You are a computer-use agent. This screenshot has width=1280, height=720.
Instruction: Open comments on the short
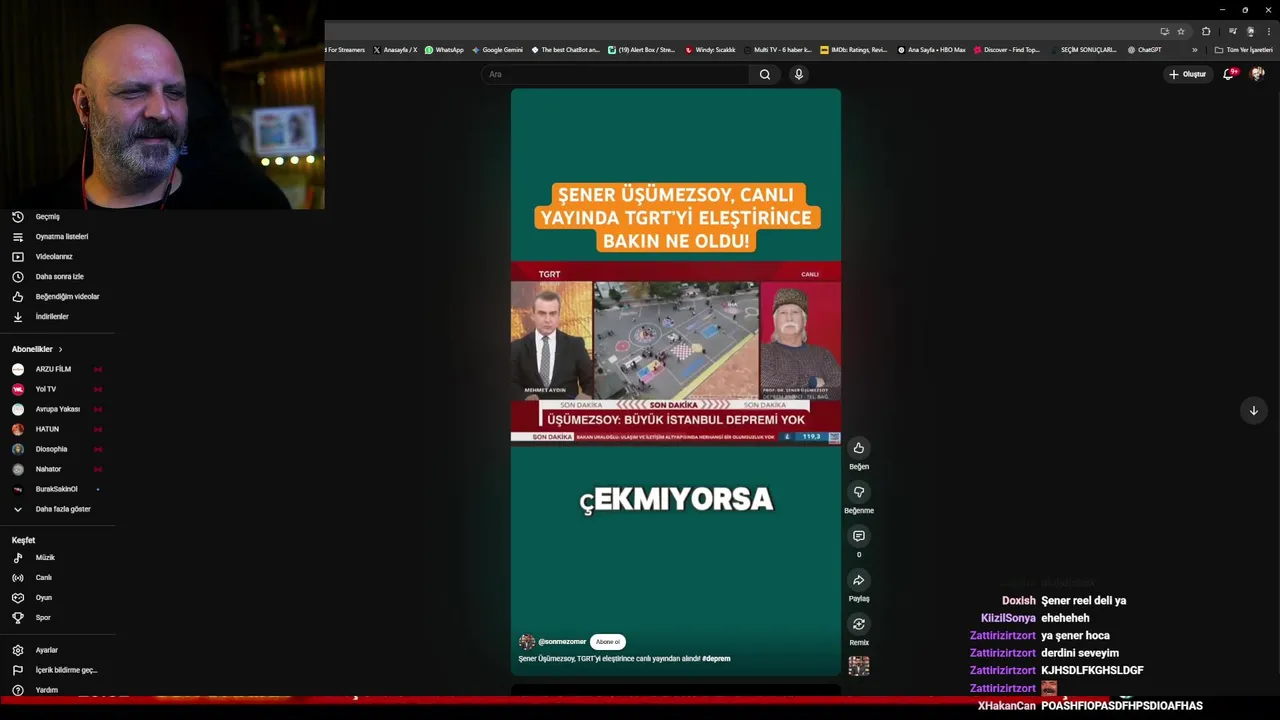coord(858,536)
